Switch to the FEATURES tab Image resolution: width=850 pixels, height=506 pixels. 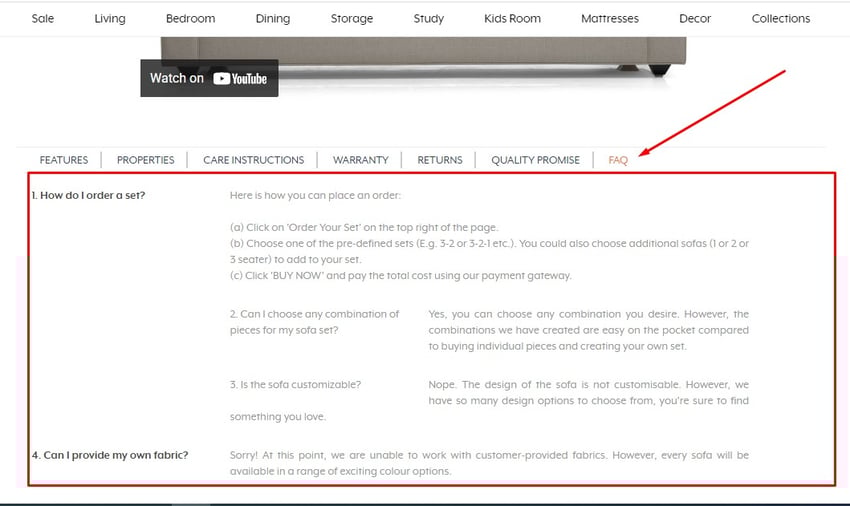coord(64,160)
